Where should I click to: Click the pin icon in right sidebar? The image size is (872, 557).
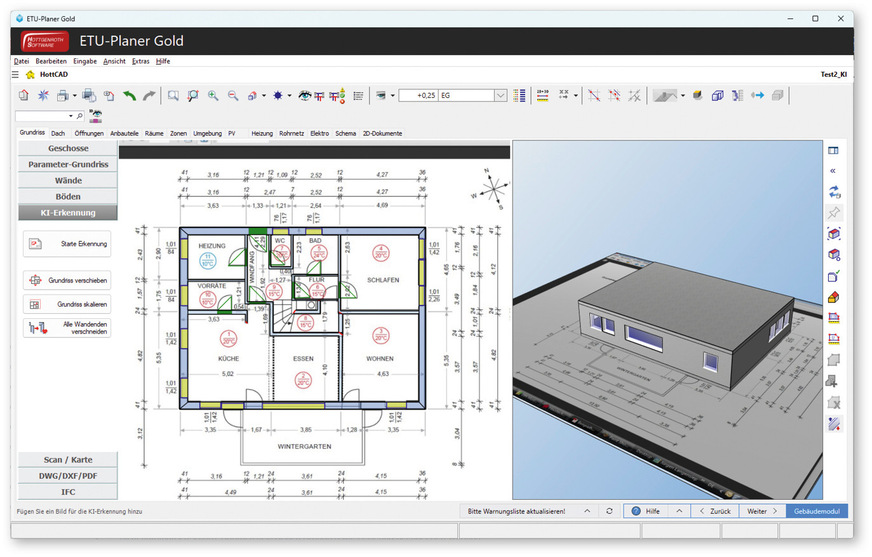coord(834,212)
